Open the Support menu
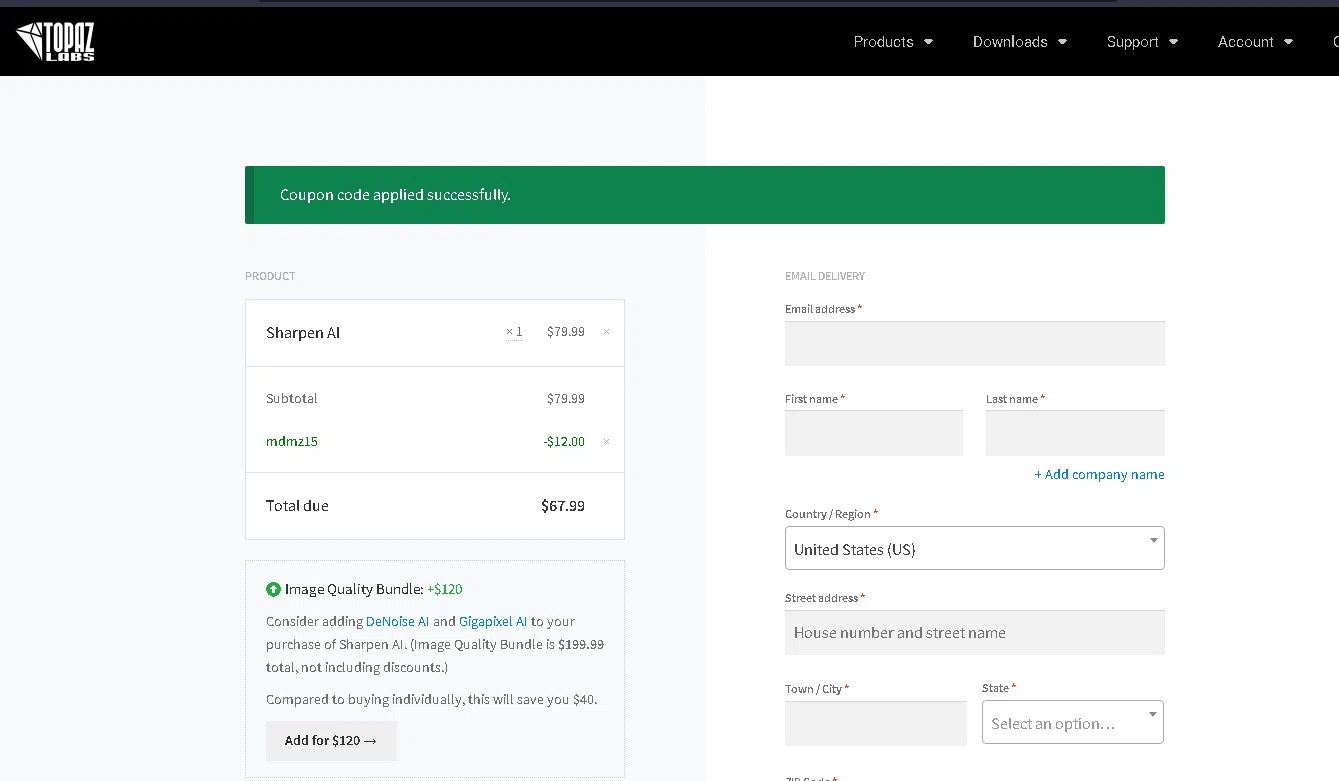1339x781 pixels. point(1142,41)
